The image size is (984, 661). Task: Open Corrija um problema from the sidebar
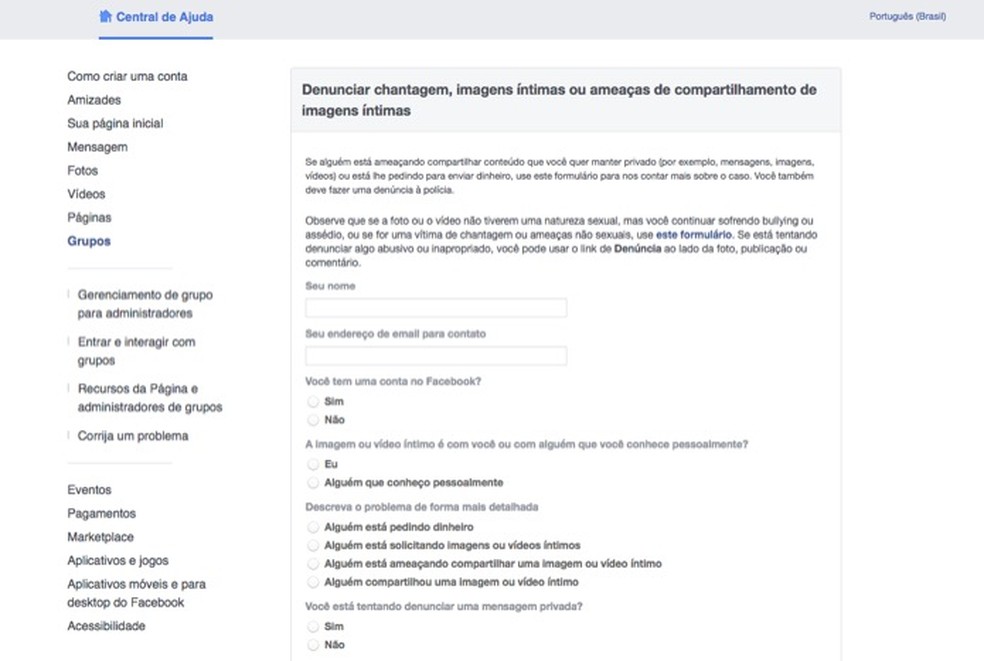pyautogui.click(x=131, y=436)
